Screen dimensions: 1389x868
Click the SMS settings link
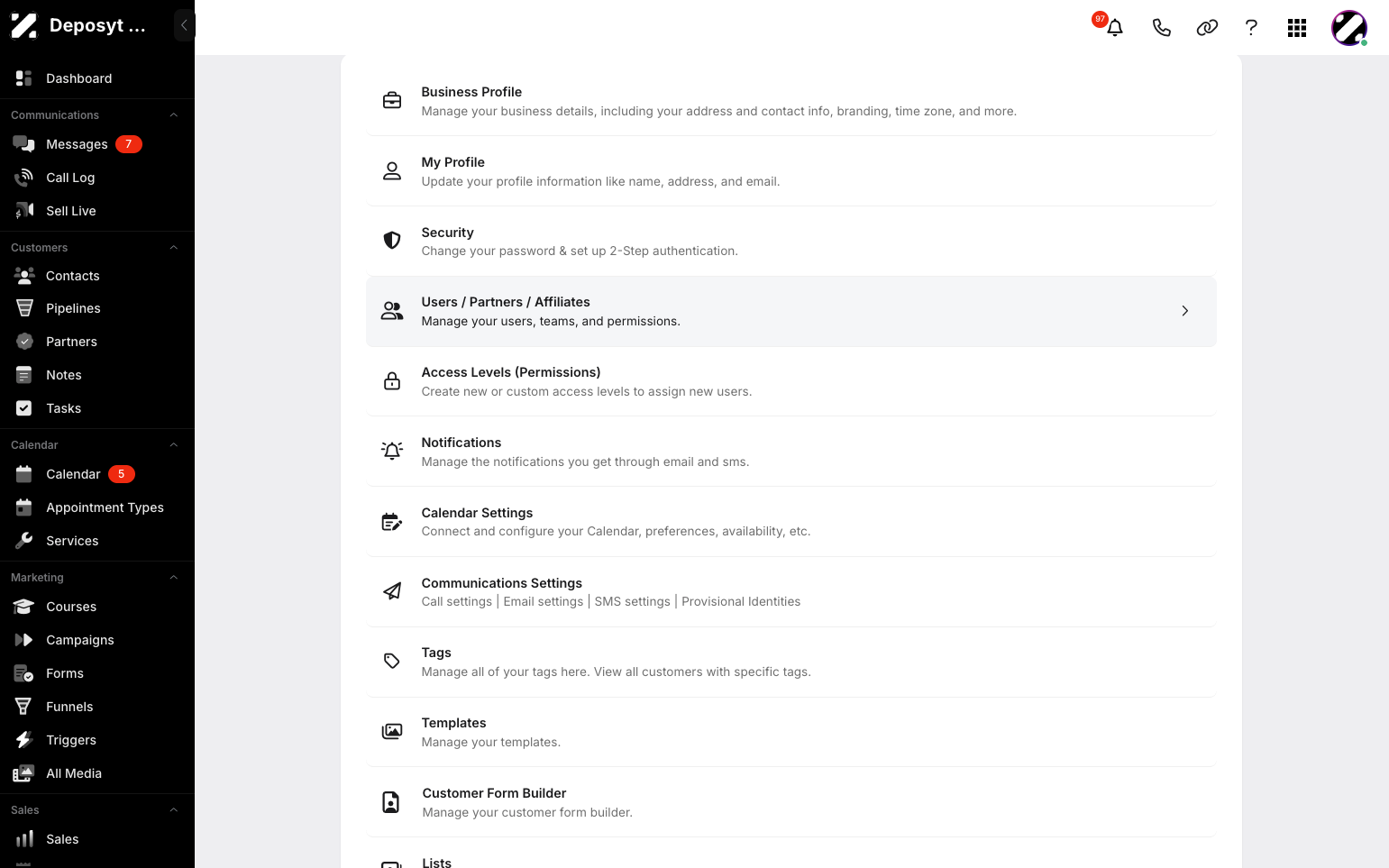point(633,601)
